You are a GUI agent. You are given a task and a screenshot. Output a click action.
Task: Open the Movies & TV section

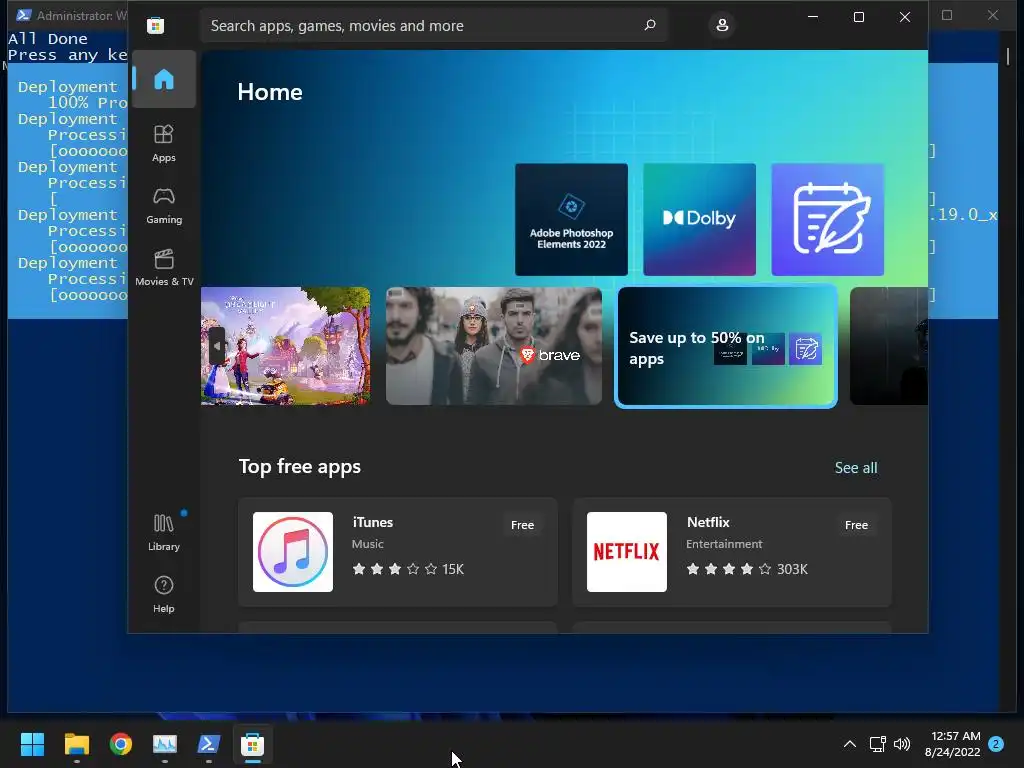164,268
